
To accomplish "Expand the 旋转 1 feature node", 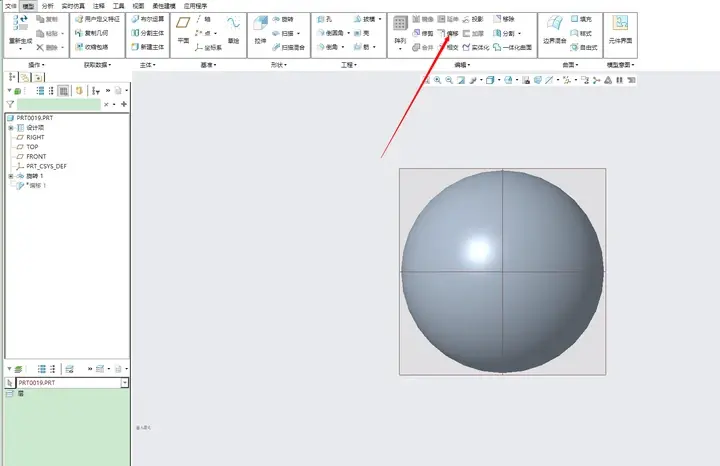I will tap(11, 176).
